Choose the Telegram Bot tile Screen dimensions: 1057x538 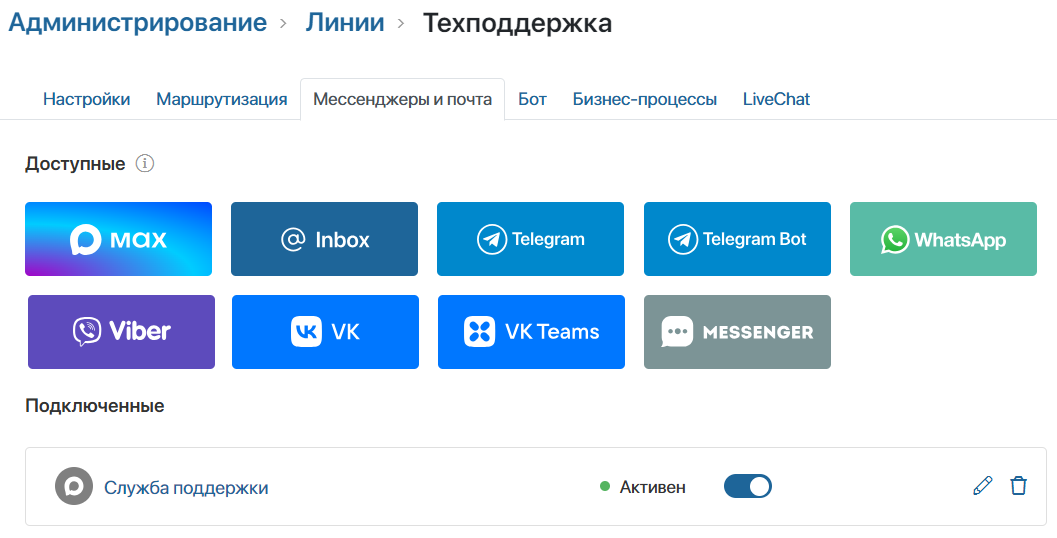point(737,239)
